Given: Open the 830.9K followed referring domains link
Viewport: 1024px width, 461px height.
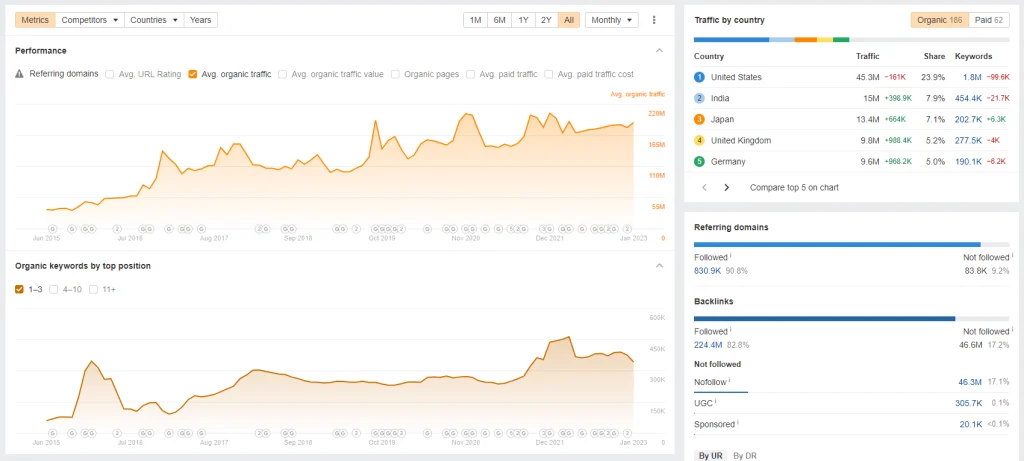Looking at the screenshot, I should (707, 270).
